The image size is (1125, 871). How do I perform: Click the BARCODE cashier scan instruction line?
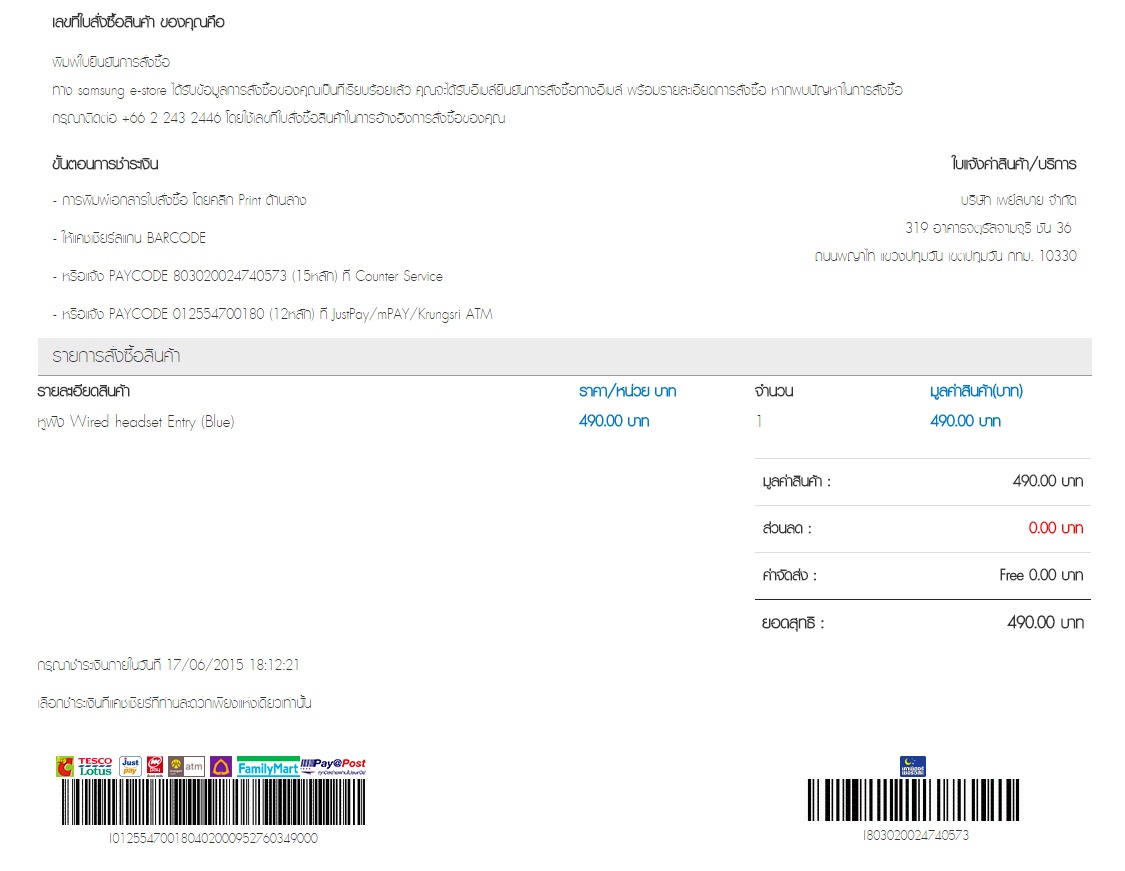129,238
